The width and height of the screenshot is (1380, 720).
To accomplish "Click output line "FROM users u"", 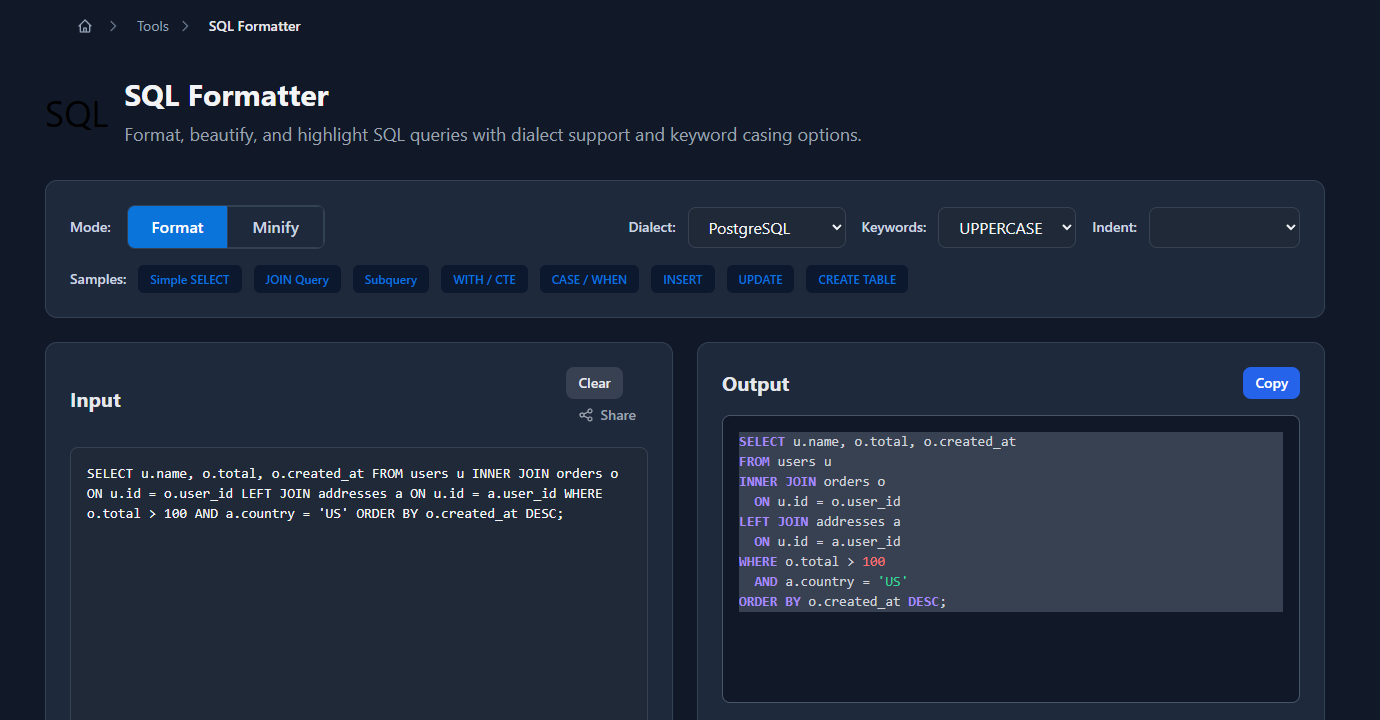I will click(785, 461).
